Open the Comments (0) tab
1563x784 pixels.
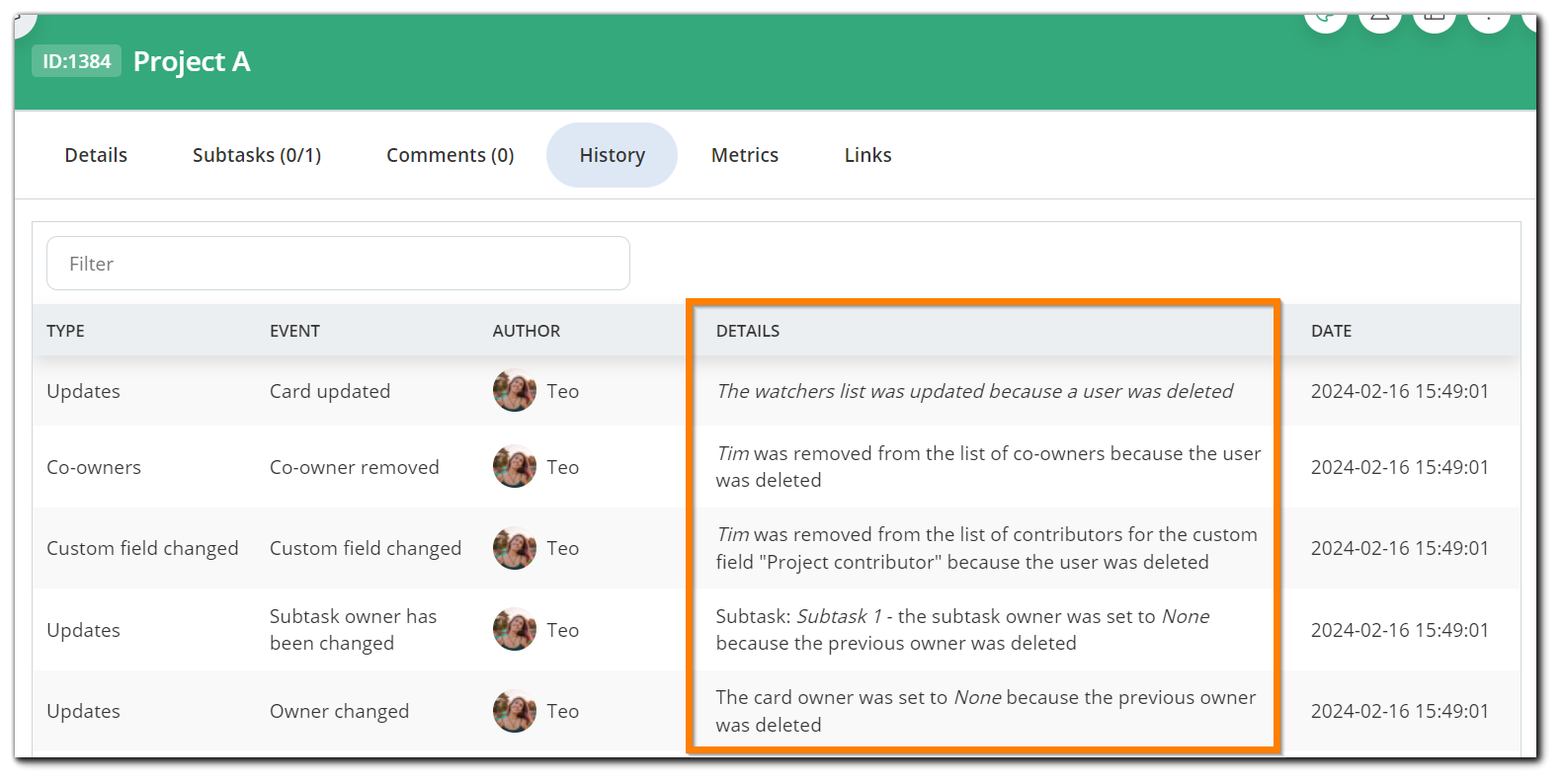point(450,155)
